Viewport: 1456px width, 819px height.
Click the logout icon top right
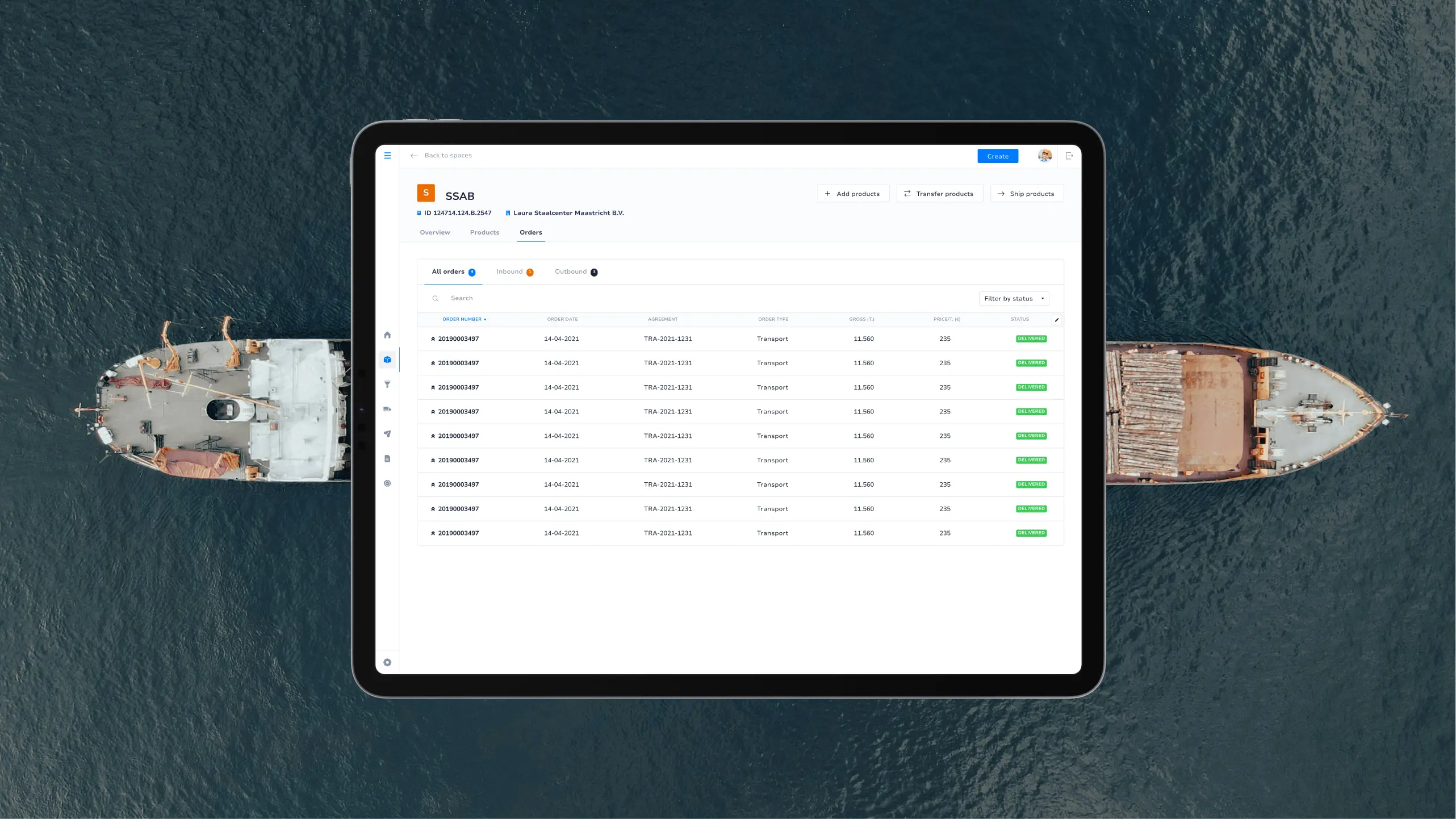(x=1069, y=156)
